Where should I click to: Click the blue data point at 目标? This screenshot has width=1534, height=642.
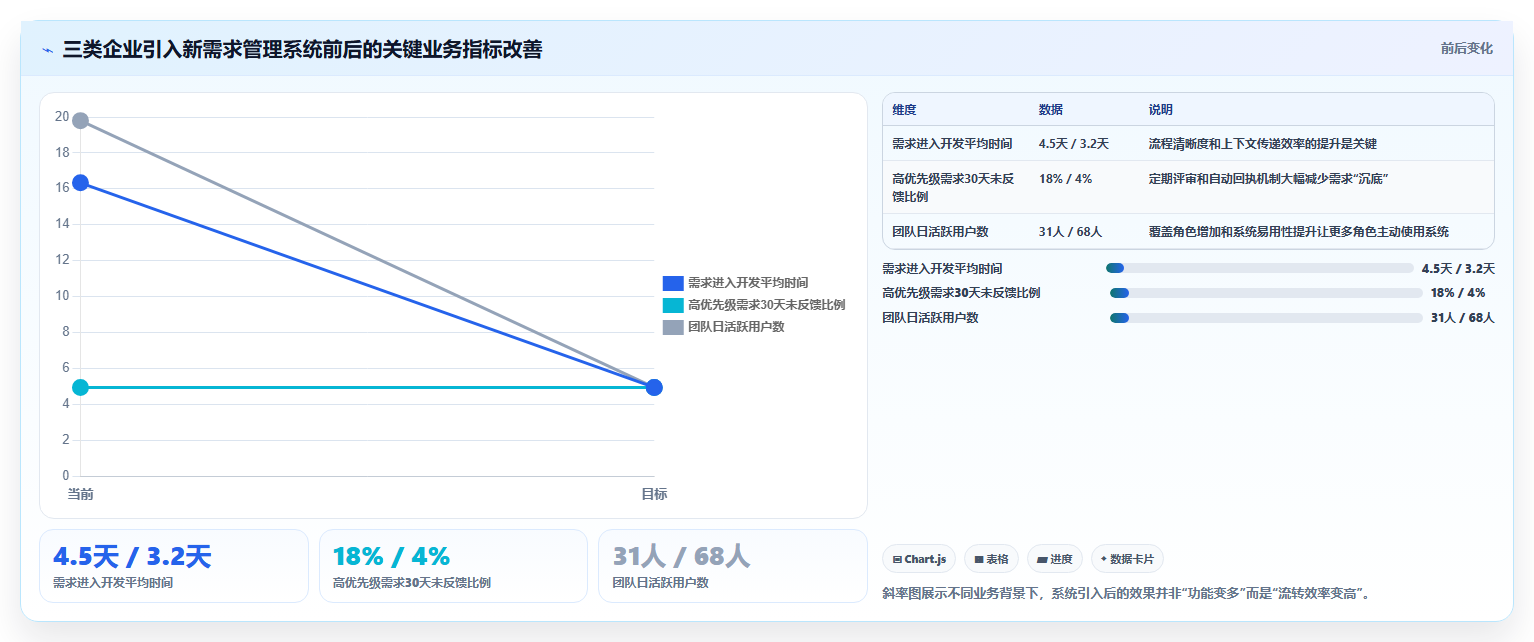[654, 387]
